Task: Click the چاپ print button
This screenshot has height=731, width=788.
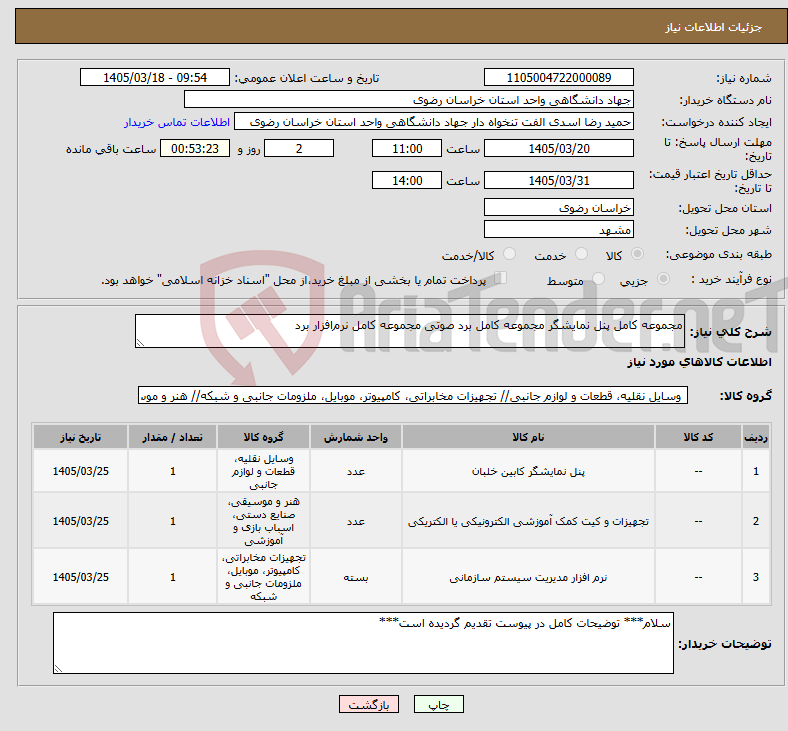Action: [438, 704]
